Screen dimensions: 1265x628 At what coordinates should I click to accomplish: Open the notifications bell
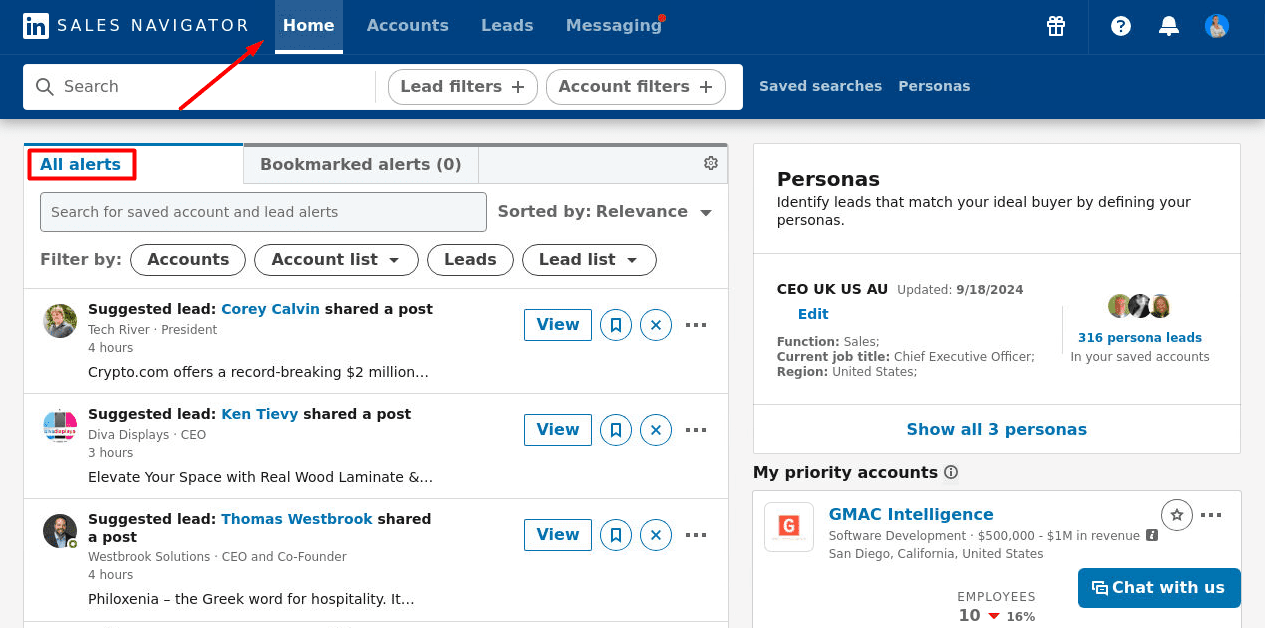(x=1169, y=26)
